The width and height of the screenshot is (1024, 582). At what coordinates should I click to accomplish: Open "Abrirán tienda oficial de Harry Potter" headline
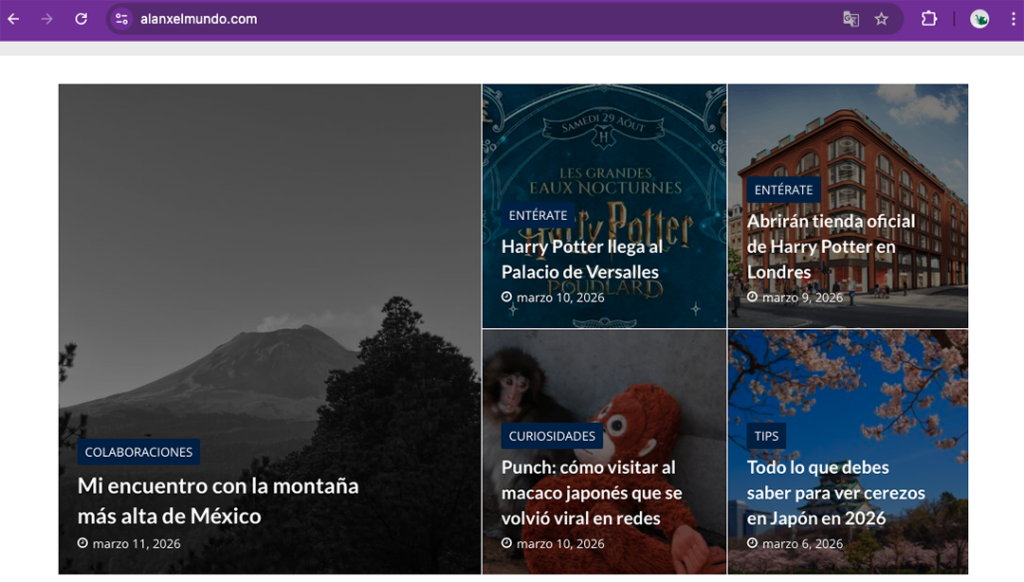pyautogui.click(x=830, y=246)
